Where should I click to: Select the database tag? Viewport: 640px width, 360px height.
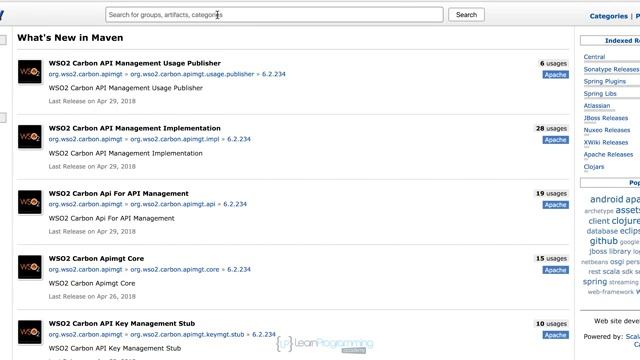click(x=602, y=231)
